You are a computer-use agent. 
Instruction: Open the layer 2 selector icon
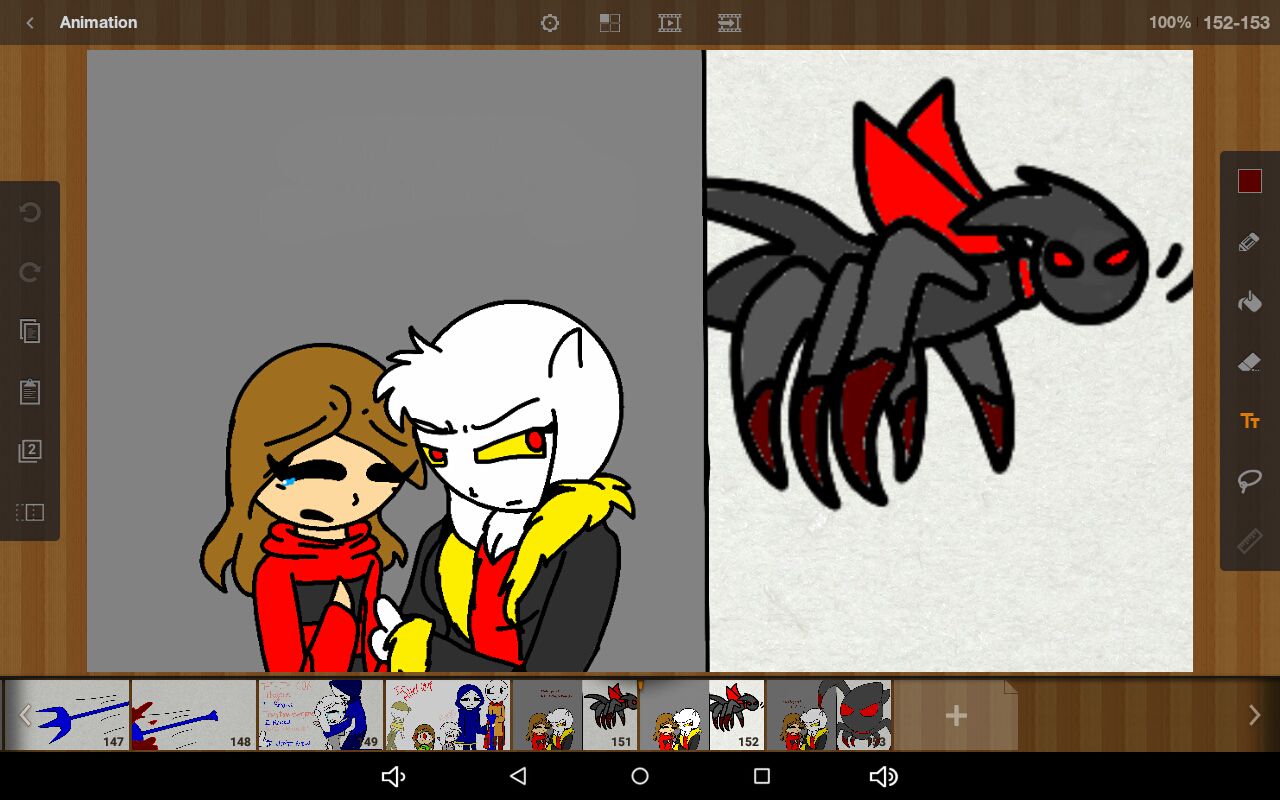(30, 451)
